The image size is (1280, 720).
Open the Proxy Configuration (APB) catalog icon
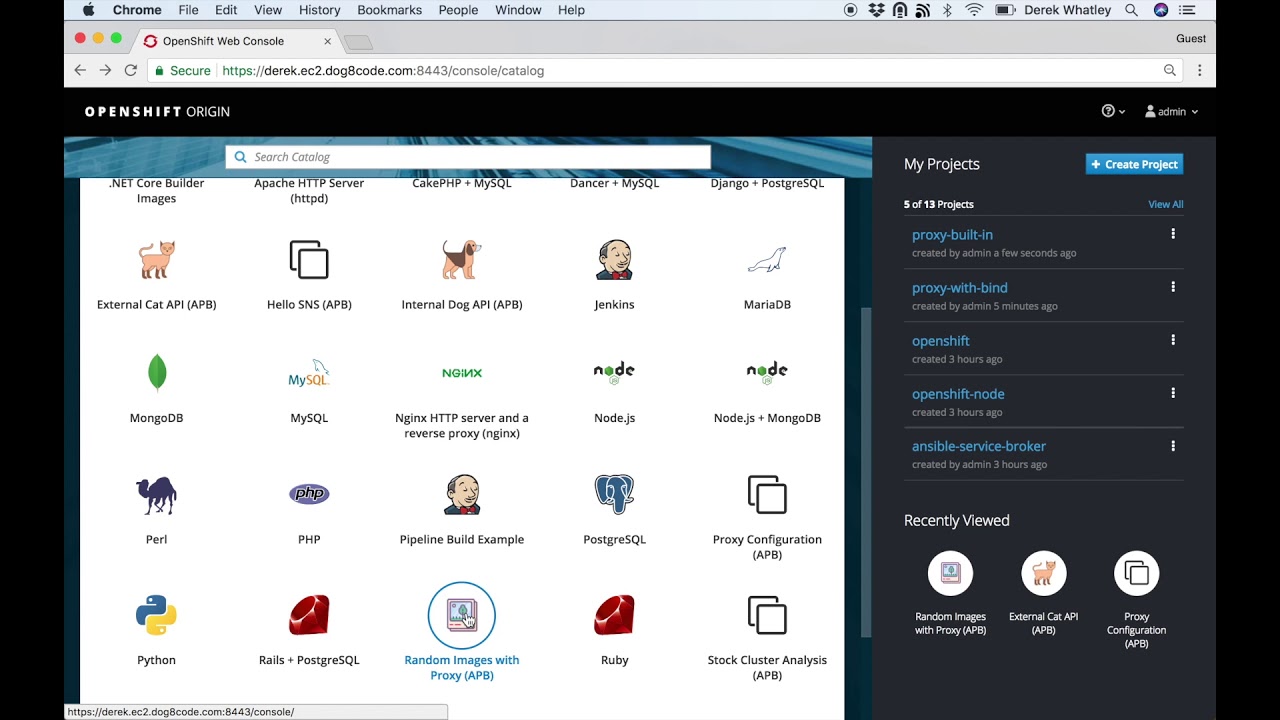click(767, 494)
